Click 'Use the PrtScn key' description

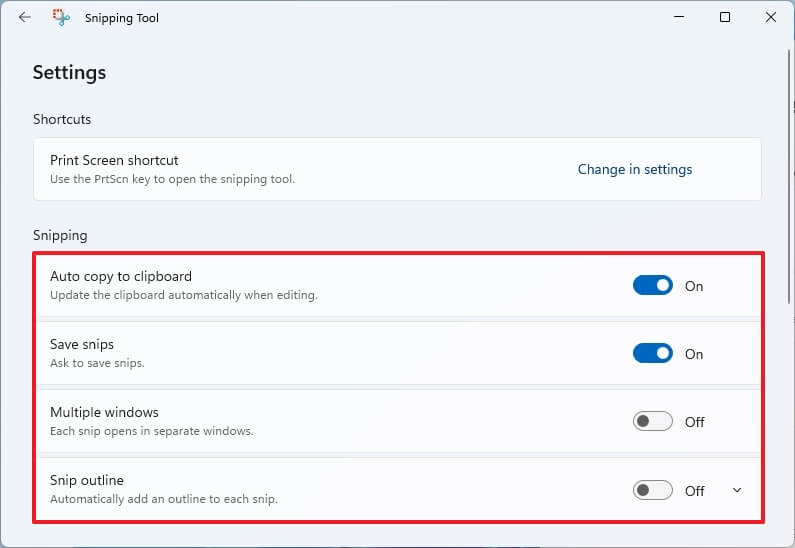point(172,179)
